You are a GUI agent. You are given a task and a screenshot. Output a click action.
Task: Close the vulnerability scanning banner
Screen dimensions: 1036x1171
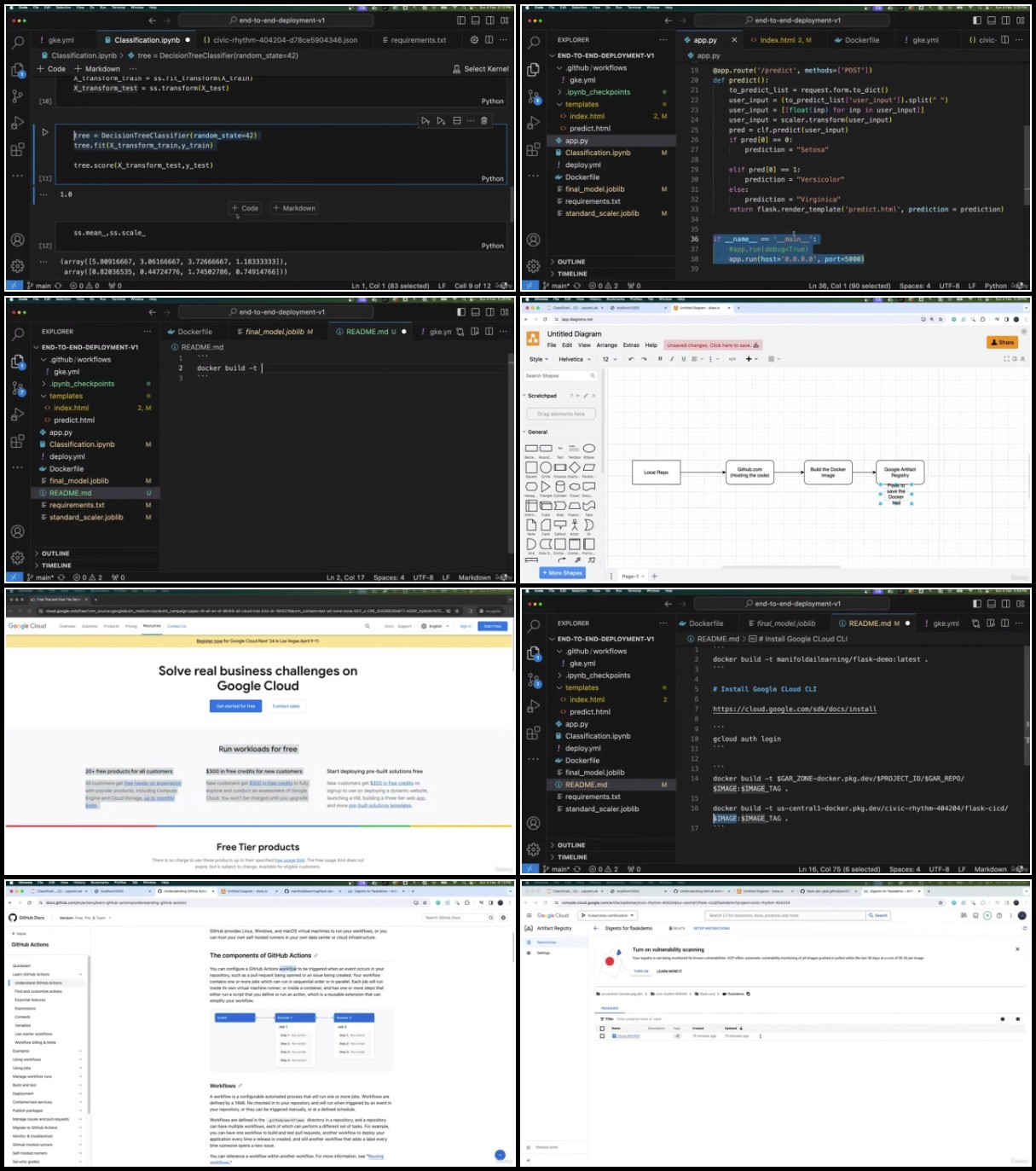(x=1017, y=948)
